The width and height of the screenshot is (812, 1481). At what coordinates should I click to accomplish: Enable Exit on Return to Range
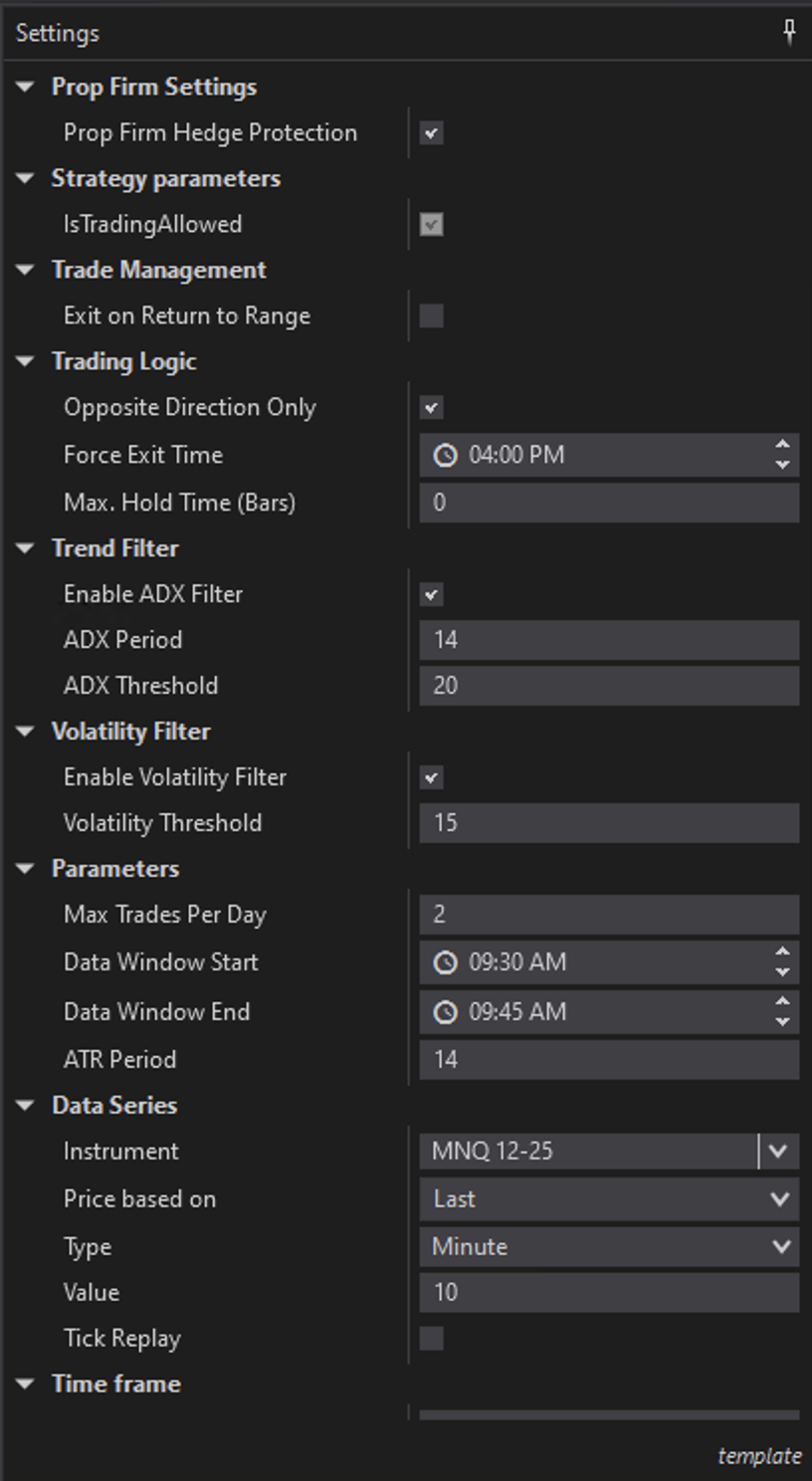[431, 317]
